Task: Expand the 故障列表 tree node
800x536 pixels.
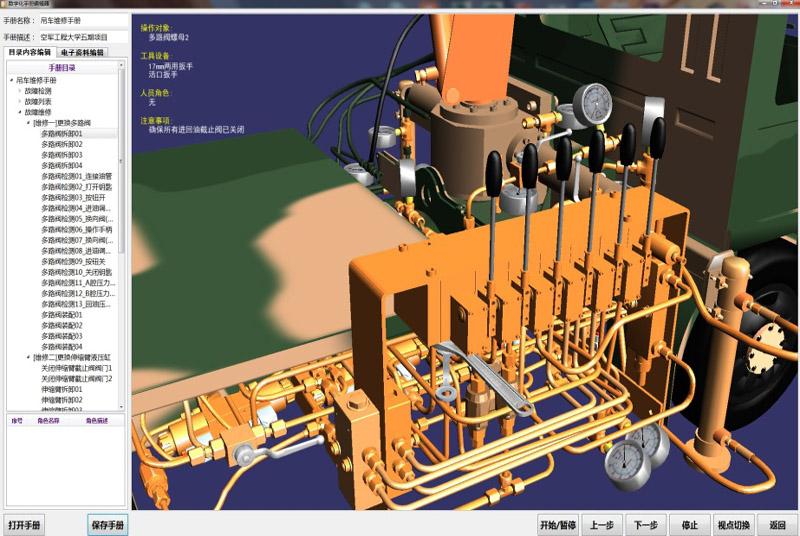Action: point(19,101)
